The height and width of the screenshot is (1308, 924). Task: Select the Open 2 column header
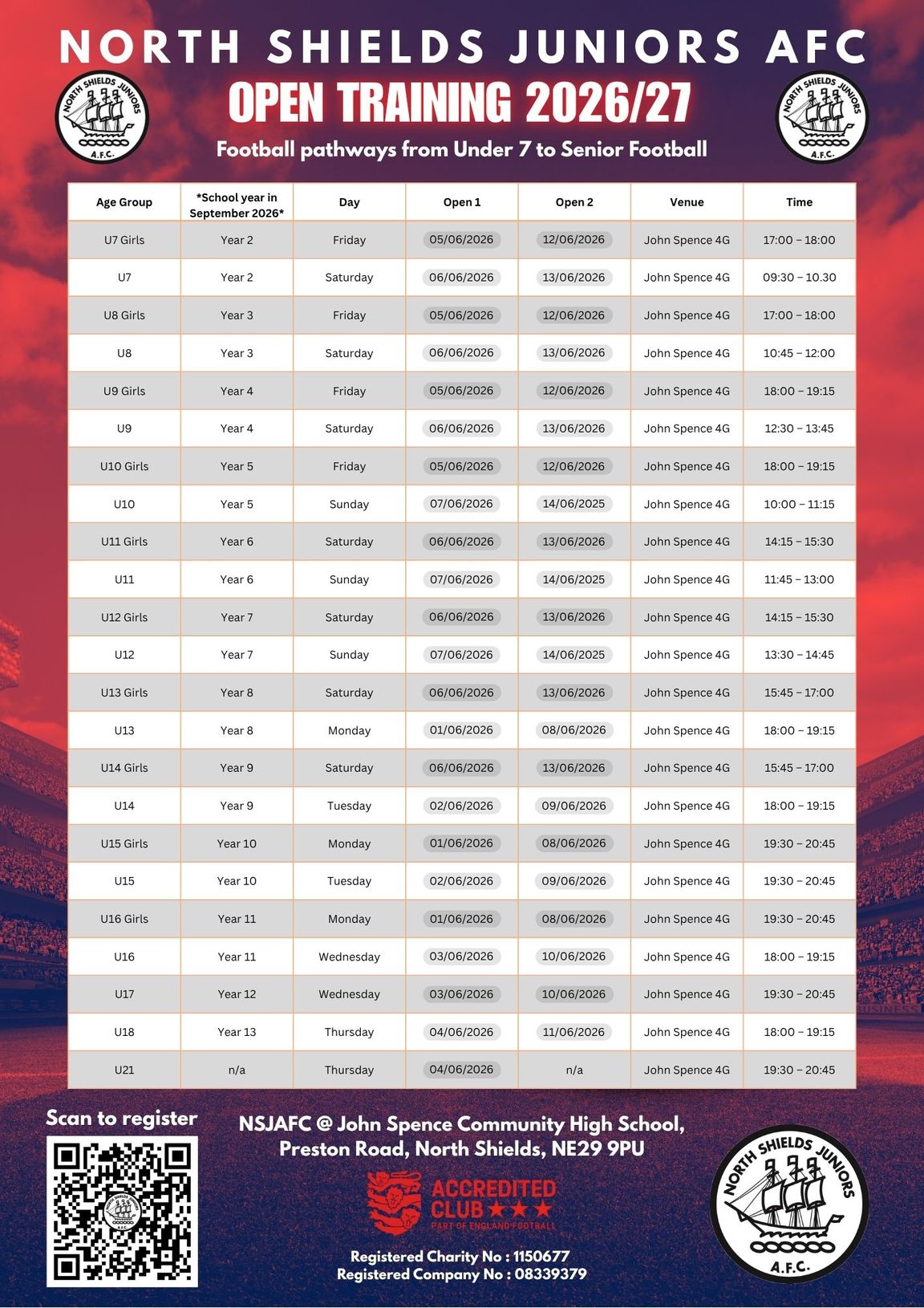coord(574,202)
